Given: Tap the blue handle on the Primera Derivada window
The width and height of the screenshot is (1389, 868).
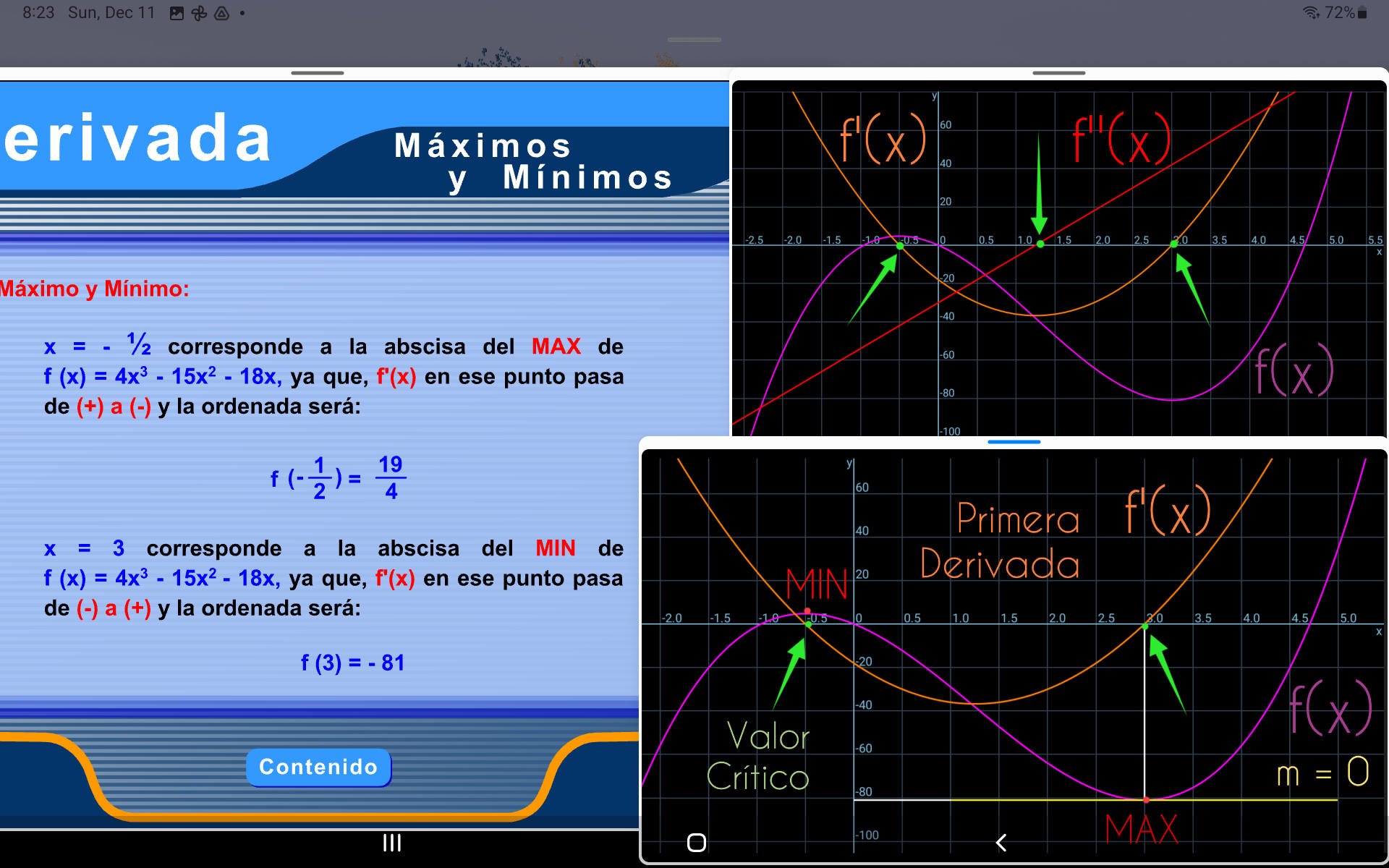Looking at the screenshot, I should tap(1013, 441).
